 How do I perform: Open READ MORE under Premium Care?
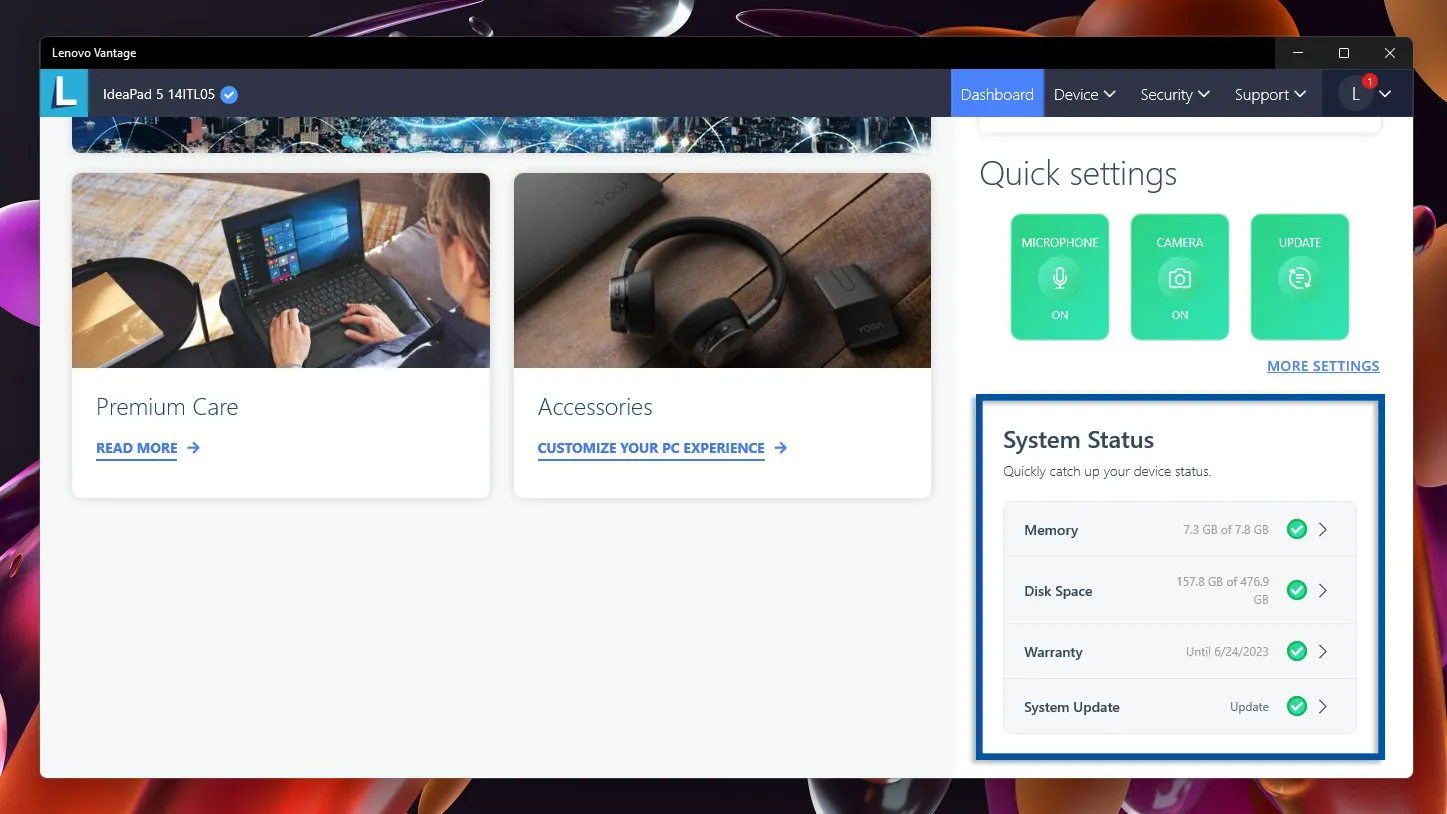point(136,448)
